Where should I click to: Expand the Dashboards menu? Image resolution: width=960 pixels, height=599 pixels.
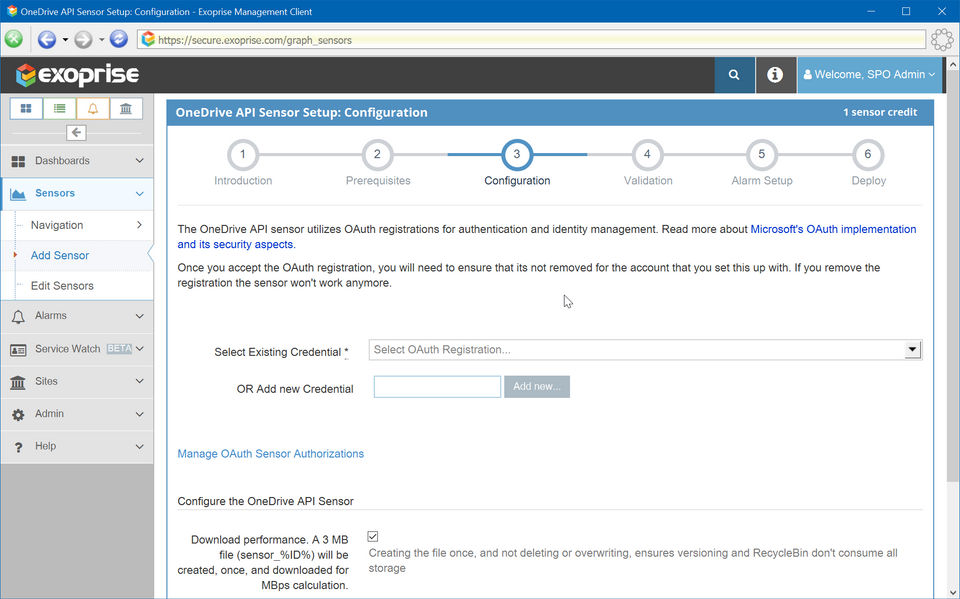point(77,160)
